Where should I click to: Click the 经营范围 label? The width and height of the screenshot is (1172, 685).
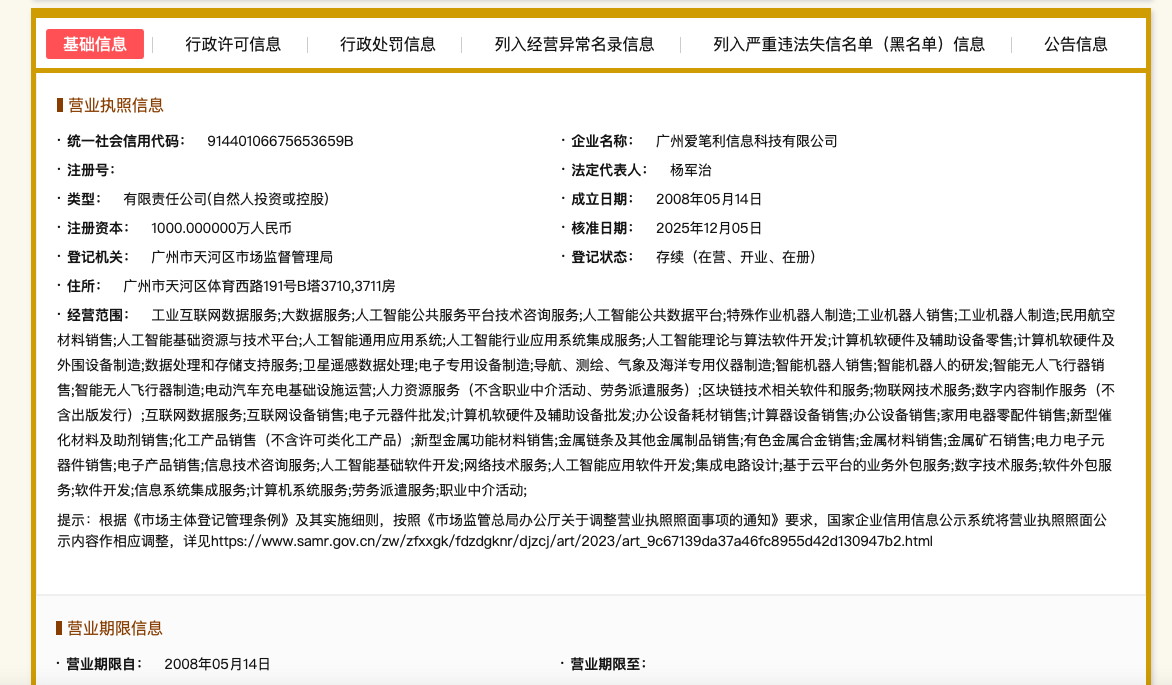[x=98, y=316]
